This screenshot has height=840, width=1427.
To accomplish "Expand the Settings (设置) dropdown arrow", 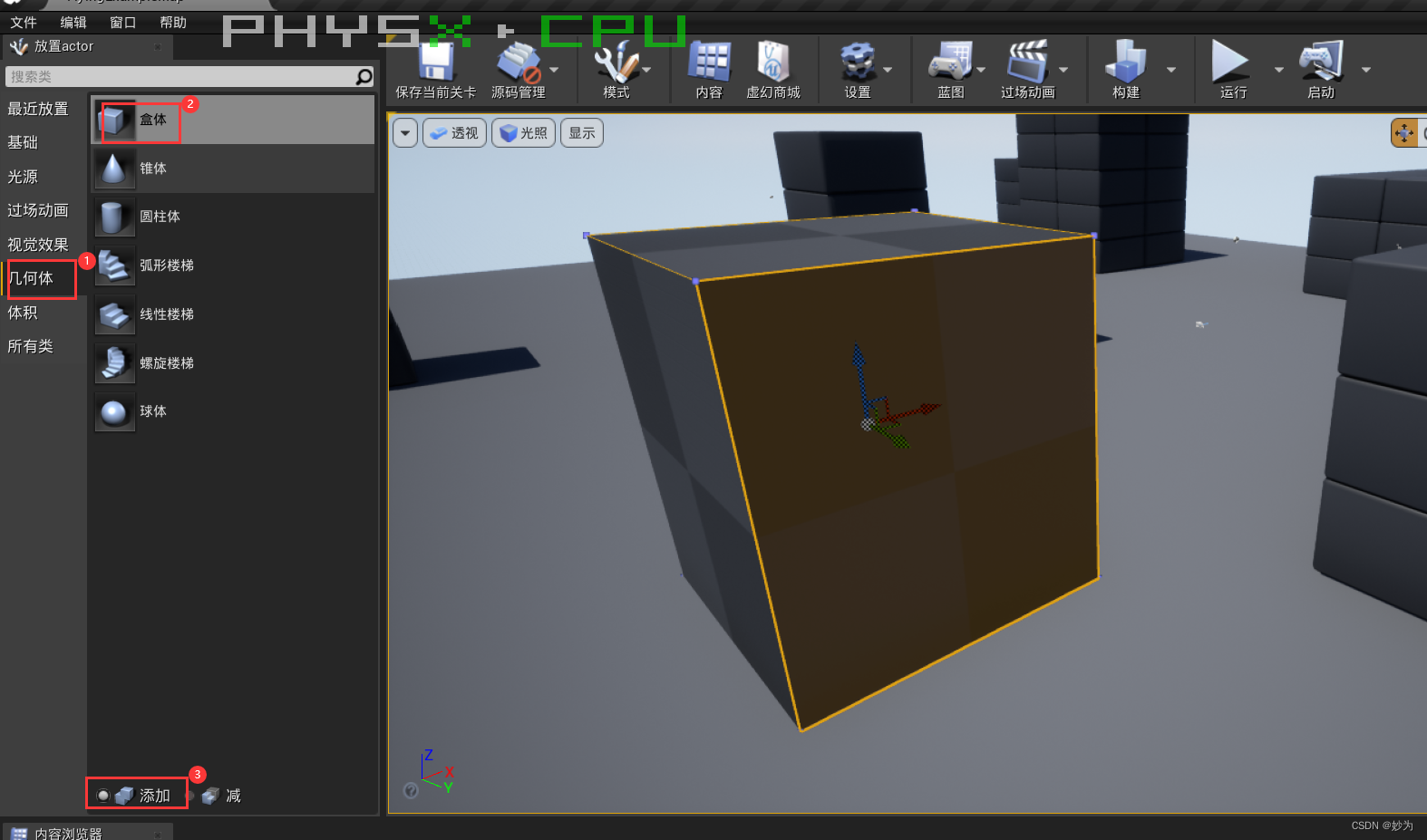I will point(888,70).
